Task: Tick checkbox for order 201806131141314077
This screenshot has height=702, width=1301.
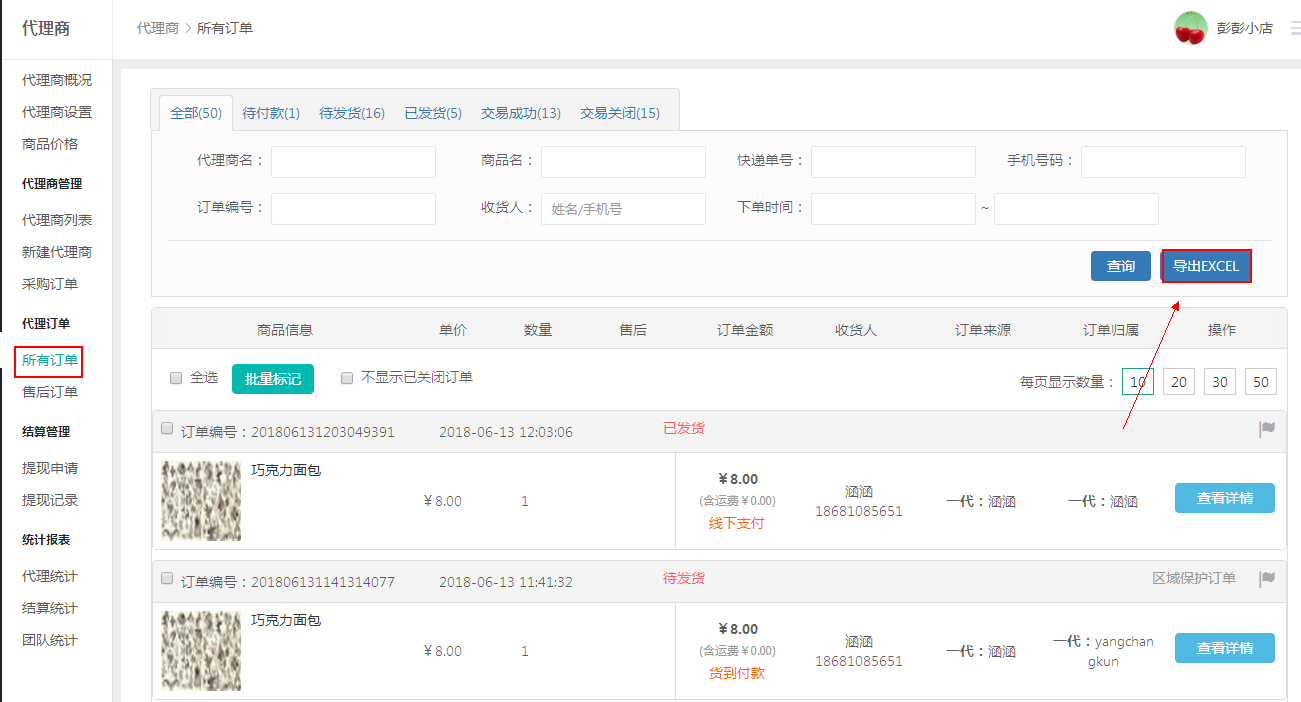Action: click(x=167, y=578)
